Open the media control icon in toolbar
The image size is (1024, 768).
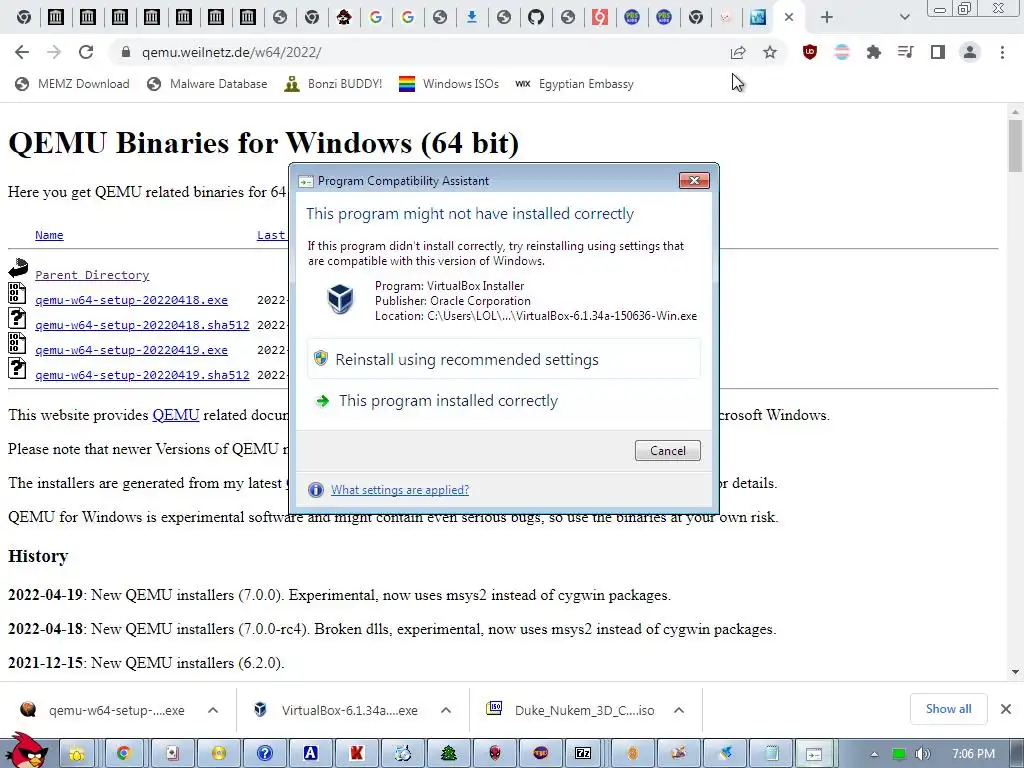(x=906, y=52)
